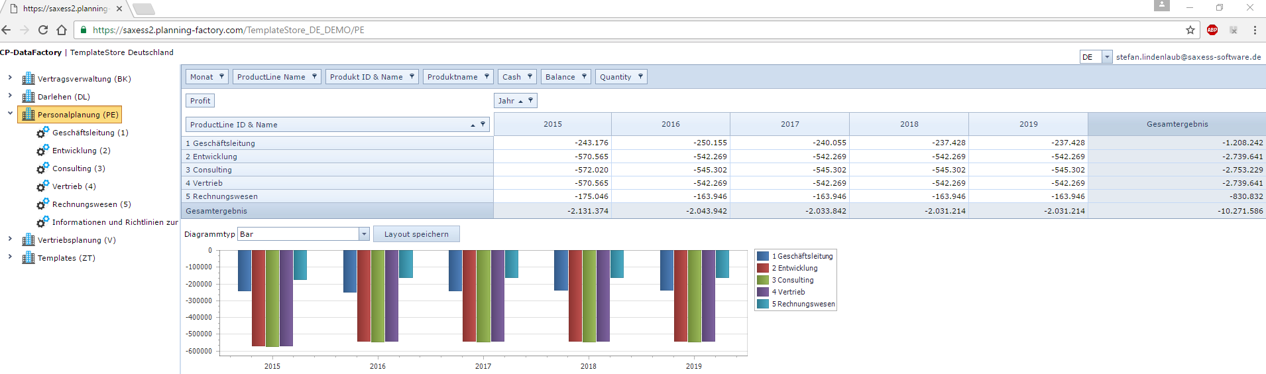
Task: Open the DE language dropdown
Action: (x=1107, y=57)
